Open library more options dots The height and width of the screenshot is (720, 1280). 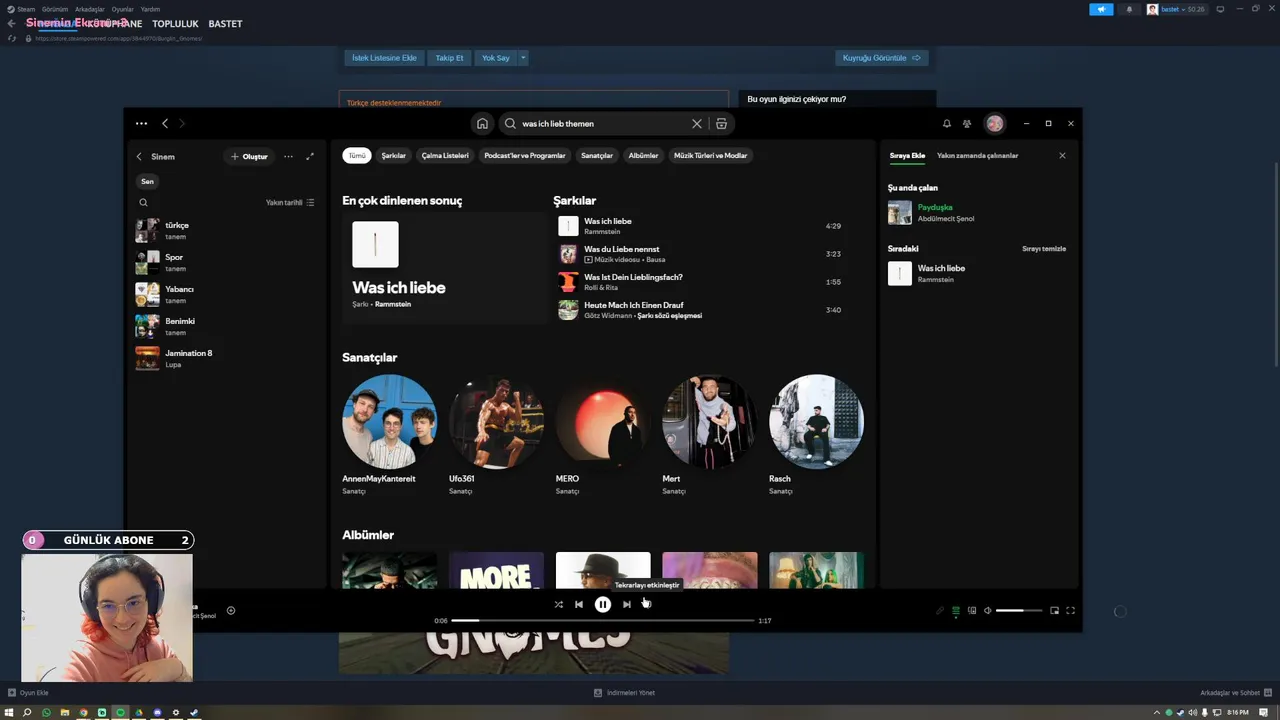(288, 157)
